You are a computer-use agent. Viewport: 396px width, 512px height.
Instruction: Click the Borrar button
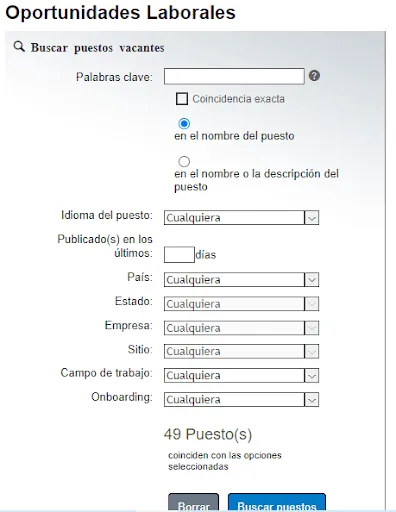pyautogui.click(x=193, y=503)
